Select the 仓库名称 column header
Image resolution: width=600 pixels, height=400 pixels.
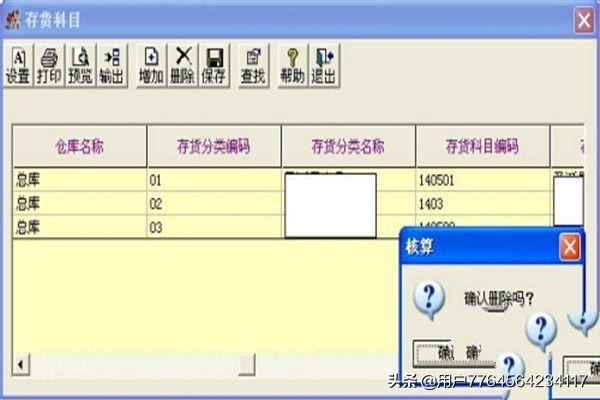coord(80,146)
